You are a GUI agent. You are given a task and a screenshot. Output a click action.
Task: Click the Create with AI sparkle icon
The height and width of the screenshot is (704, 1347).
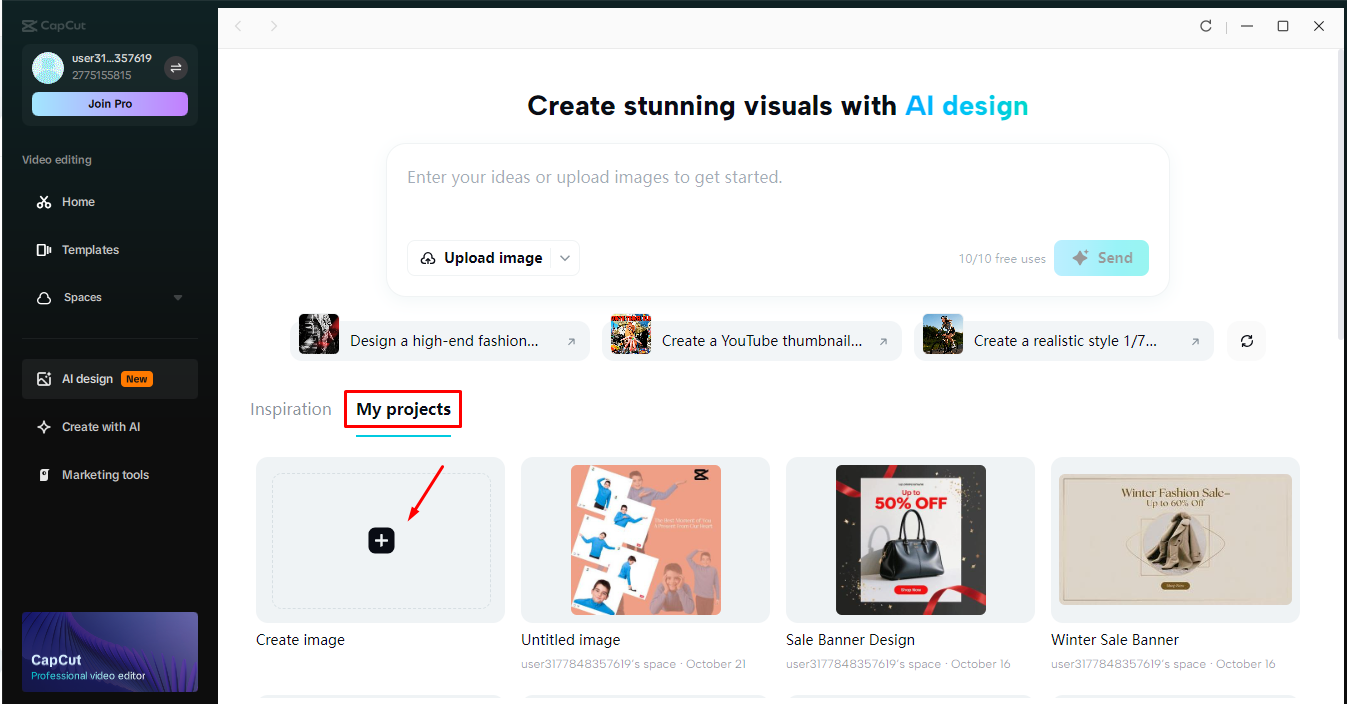tap(44, 427)
